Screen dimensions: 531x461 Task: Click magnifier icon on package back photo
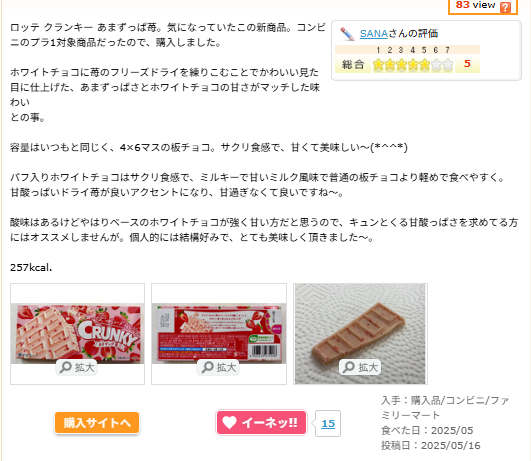pos(207,367)
